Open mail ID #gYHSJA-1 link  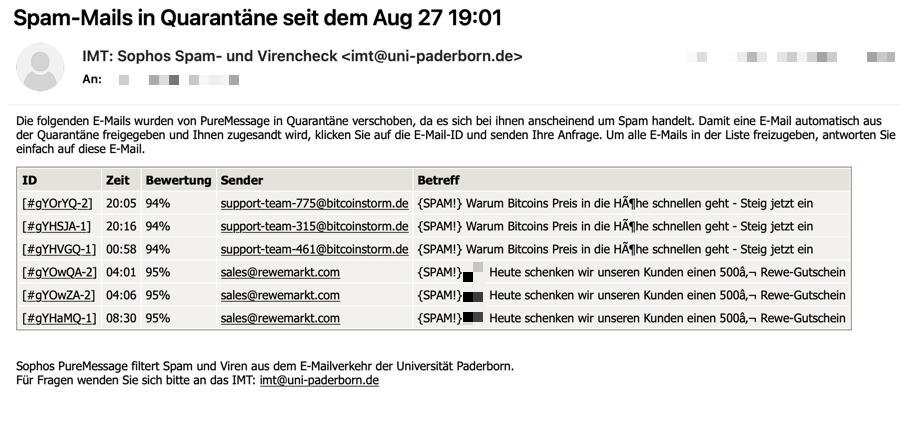pyautogui.click(x=56, y=226)
